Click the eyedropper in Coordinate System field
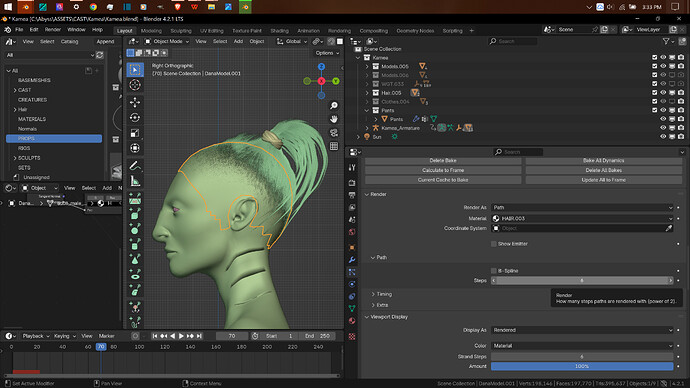The image size is (690, 388). coord(669,228)
